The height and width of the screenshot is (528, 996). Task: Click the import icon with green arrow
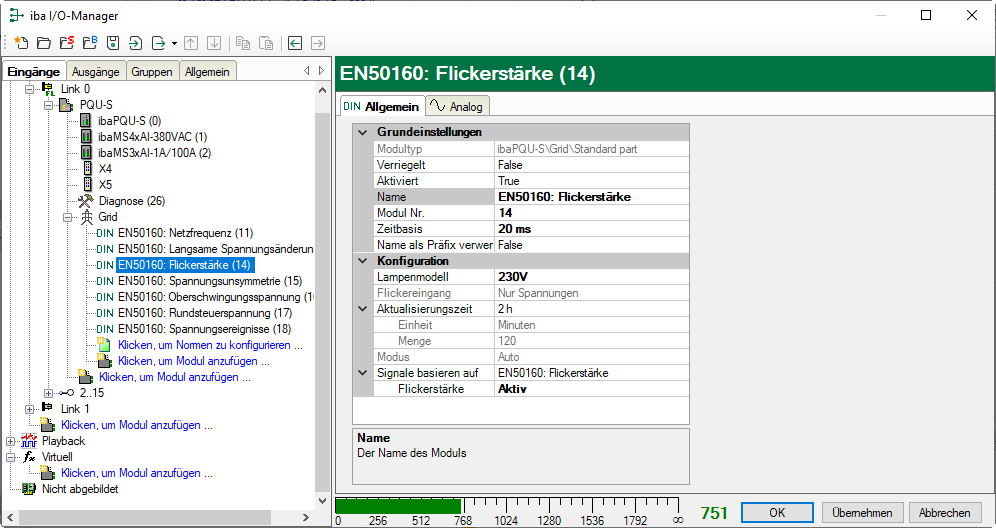(x=135, y=43)
